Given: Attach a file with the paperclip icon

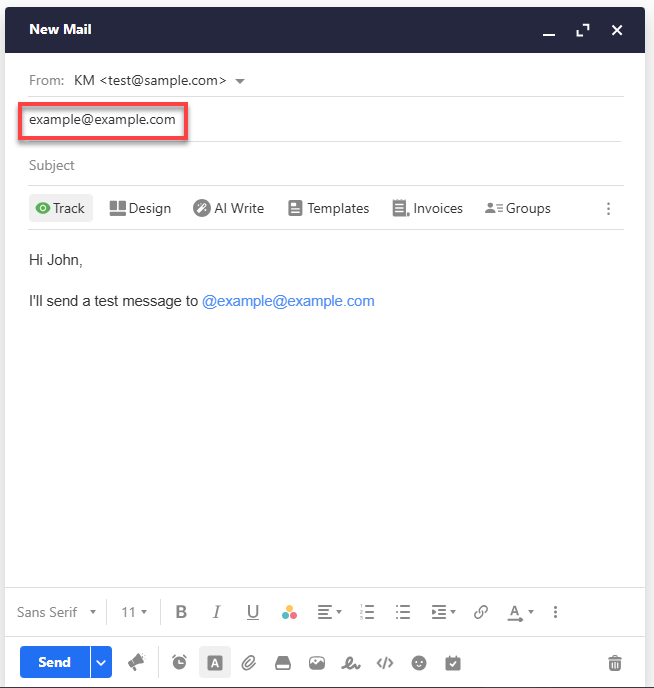Looking at the screenshot, I should coord(249,663).
